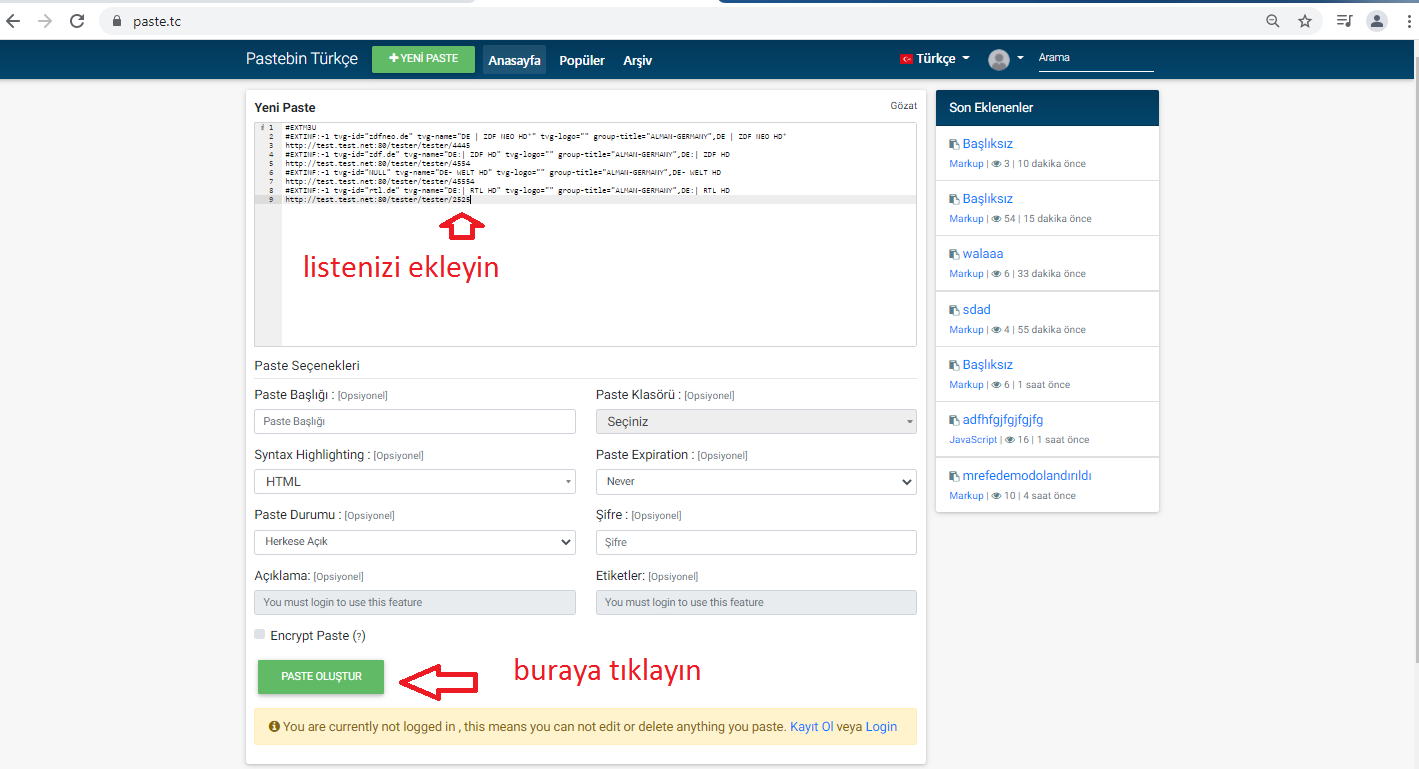Screen dimensions: 1419x769
Task: Go back using browser back arrow
Action: [13, 21]
